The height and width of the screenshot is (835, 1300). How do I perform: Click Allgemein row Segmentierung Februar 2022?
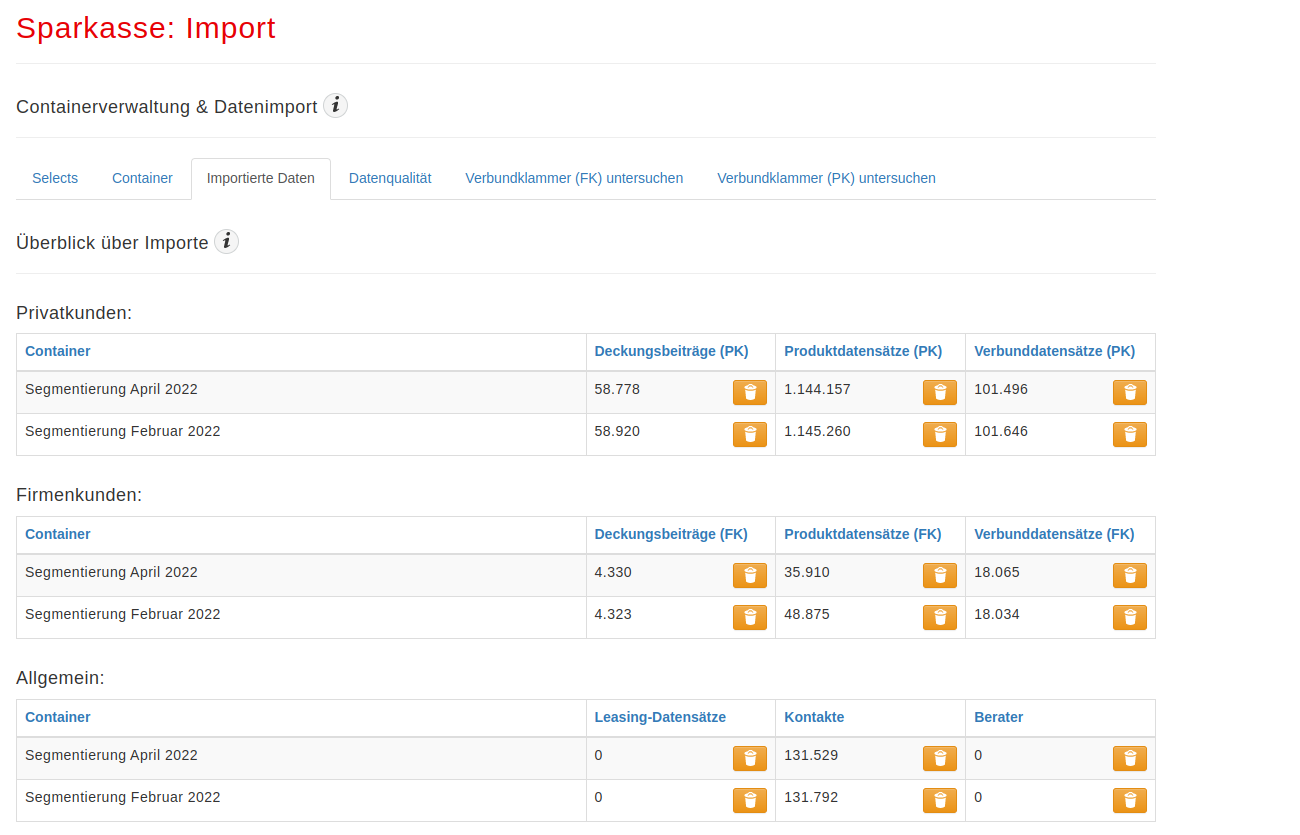pos(586,800)
